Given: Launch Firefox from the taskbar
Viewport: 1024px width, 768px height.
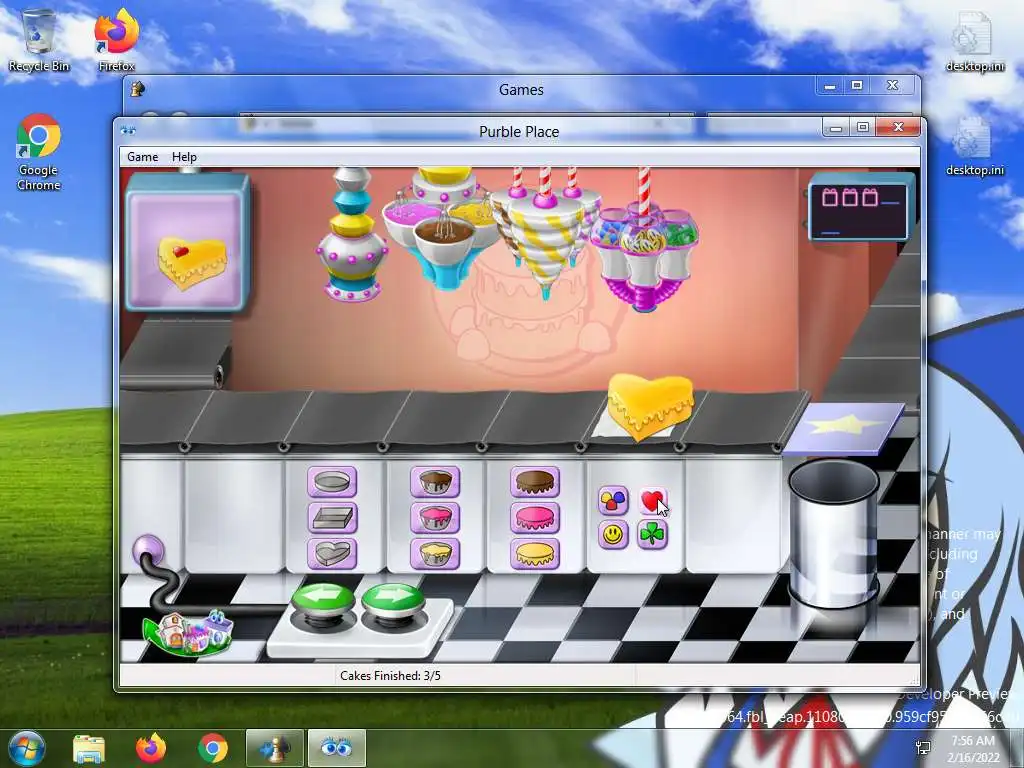Looking at the screenshot, I should point(151,748).
